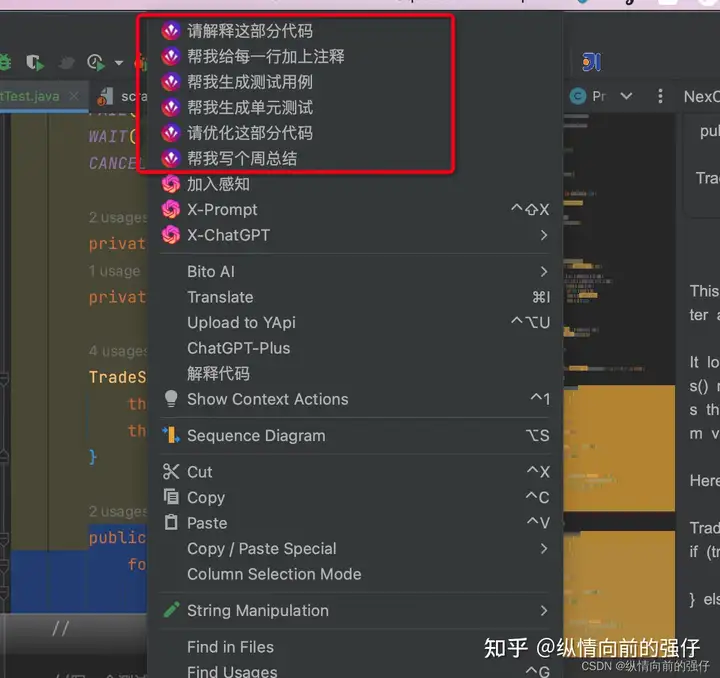
Task: Click run with coverage toolbar icon
Action: pos(35,62)
